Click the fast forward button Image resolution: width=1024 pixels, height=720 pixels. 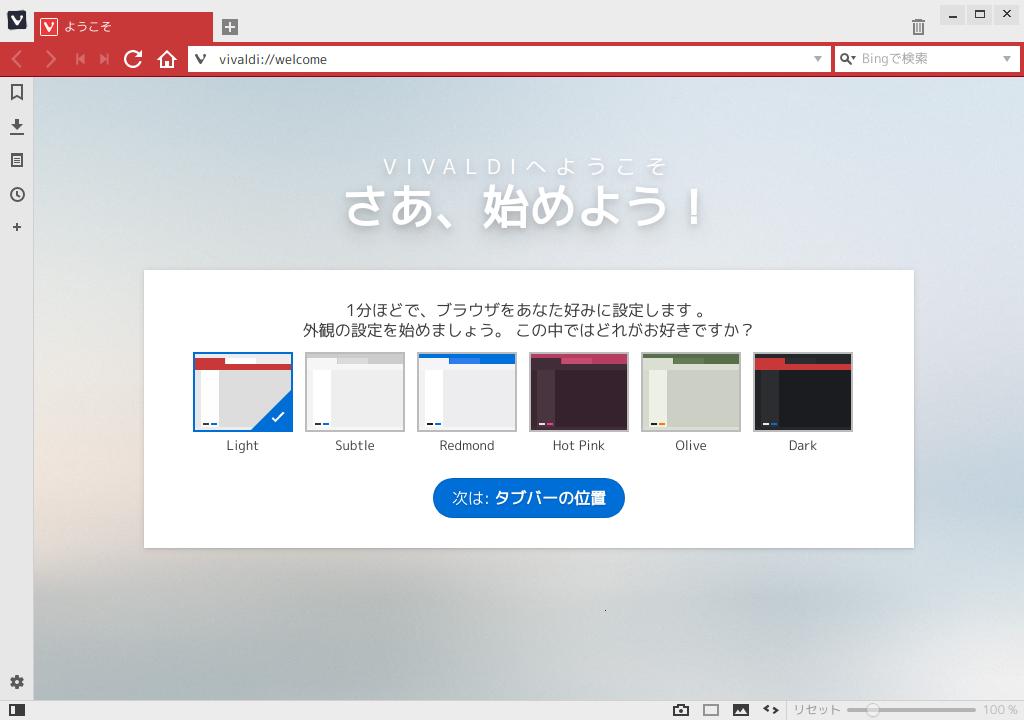pos(104,59)
